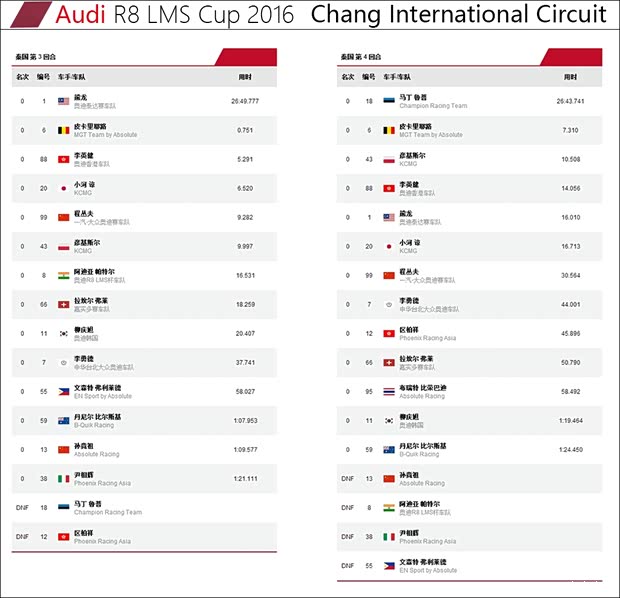Click the Polish flag in the 第3回合 table
This screenshot has height=598, width=620.
point(63,245)
